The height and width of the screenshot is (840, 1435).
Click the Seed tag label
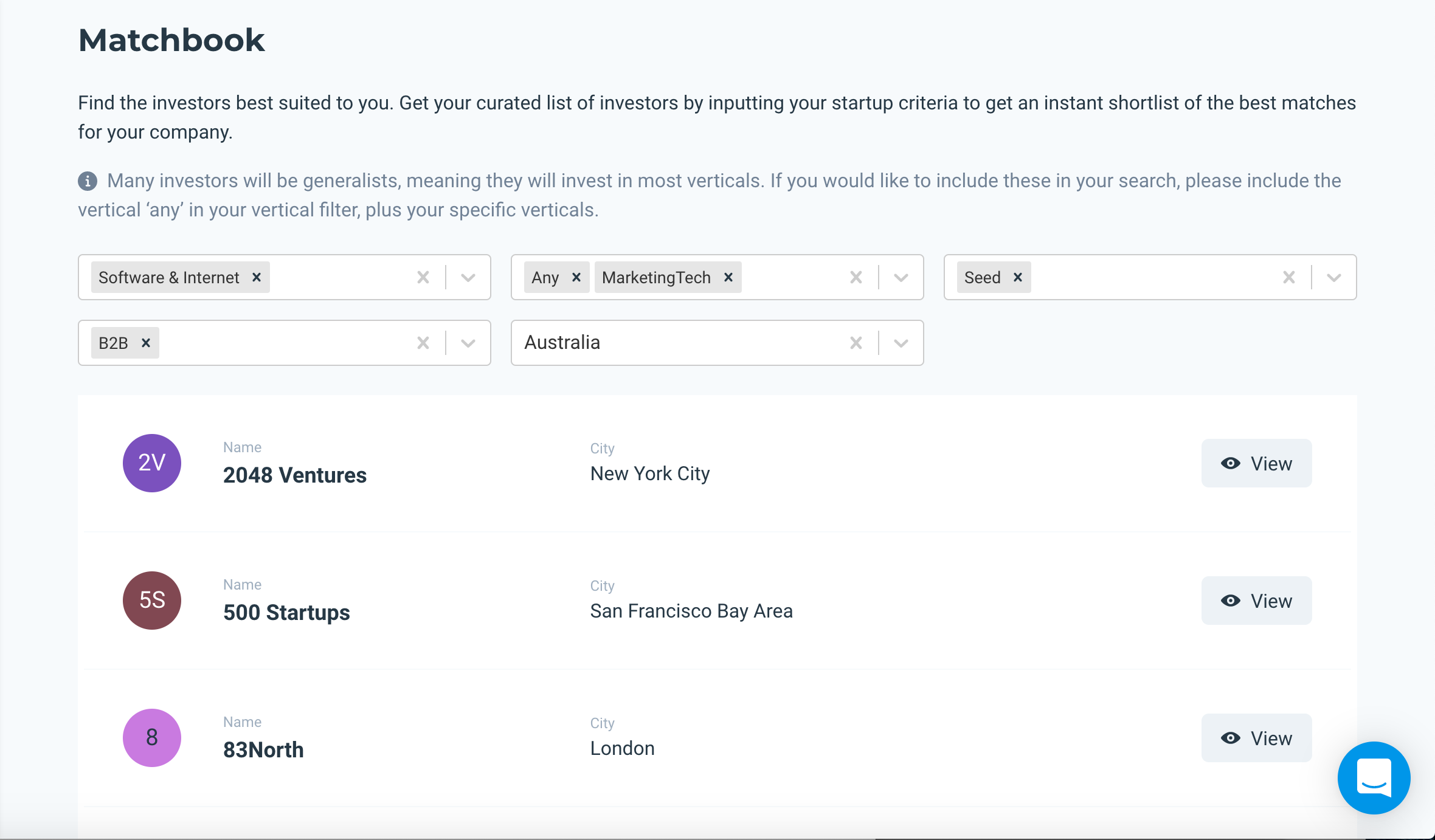coord(982,278)
